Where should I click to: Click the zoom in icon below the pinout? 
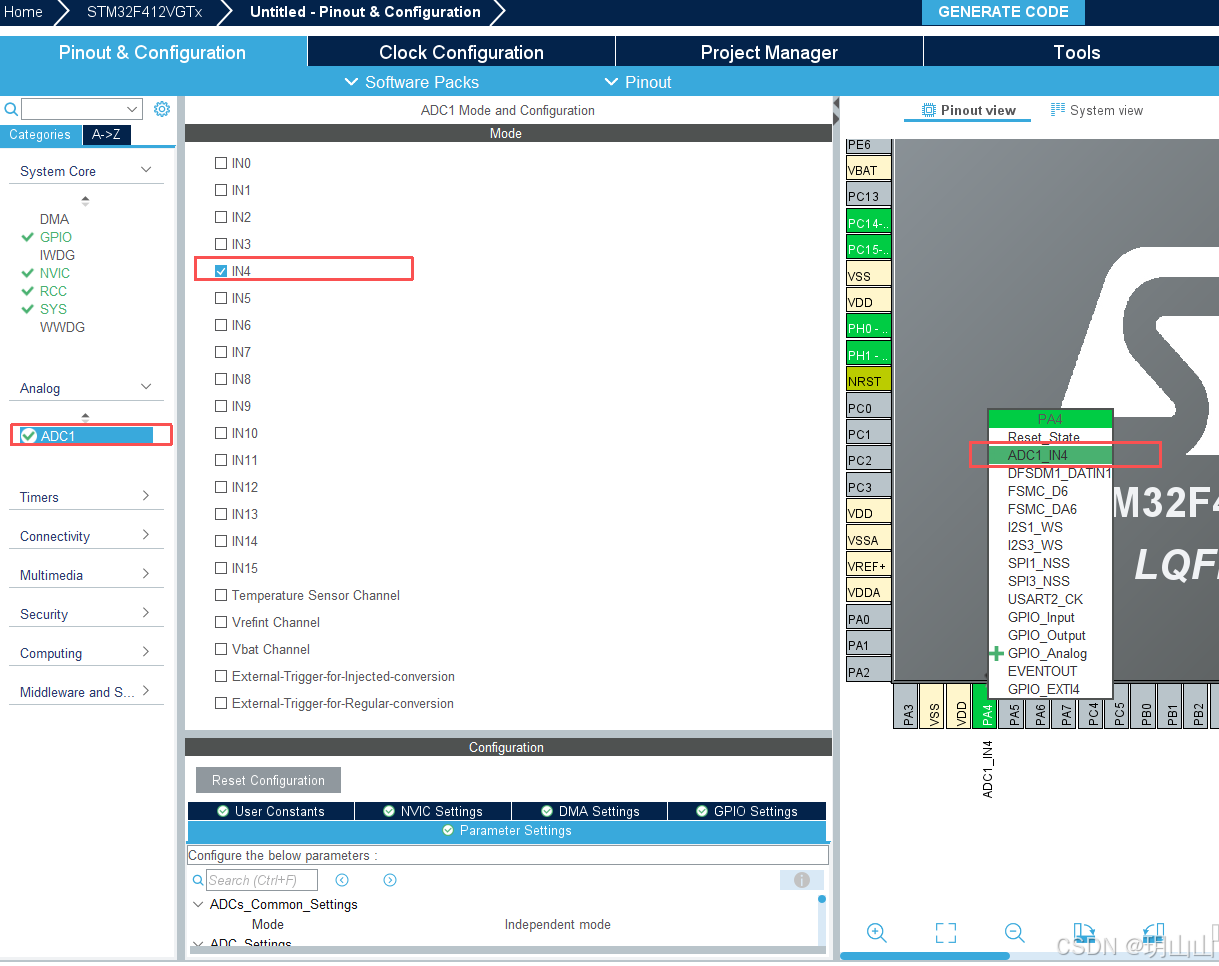(877, 933)
